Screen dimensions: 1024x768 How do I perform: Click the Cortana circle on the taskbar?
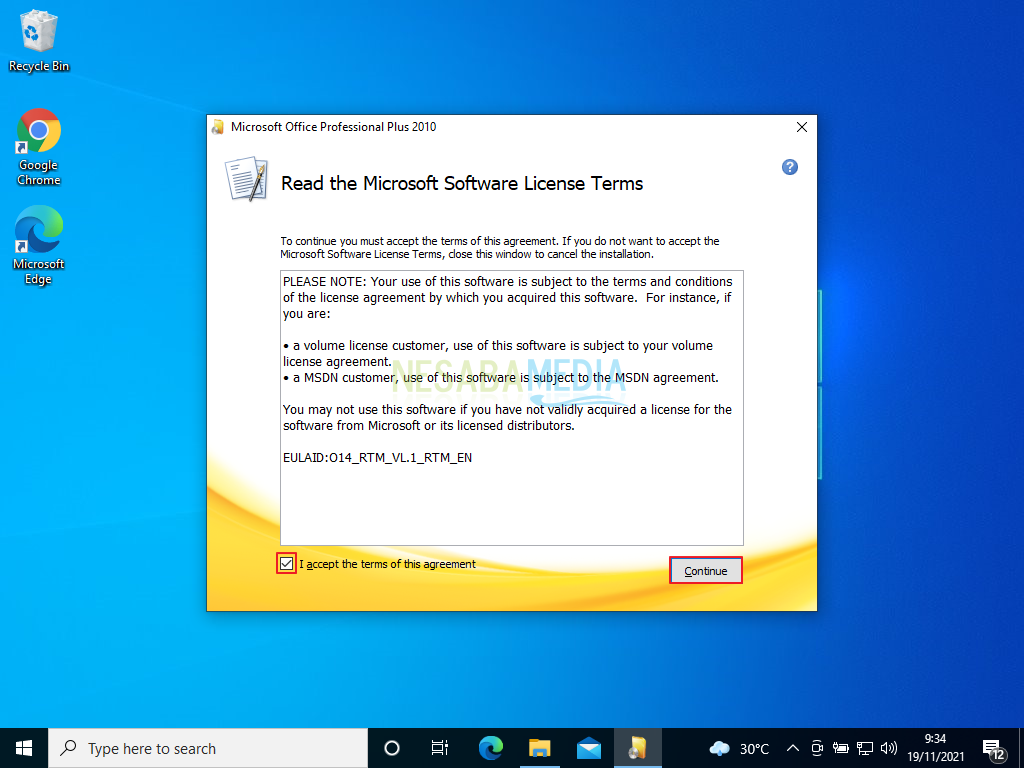click(391, 747)
